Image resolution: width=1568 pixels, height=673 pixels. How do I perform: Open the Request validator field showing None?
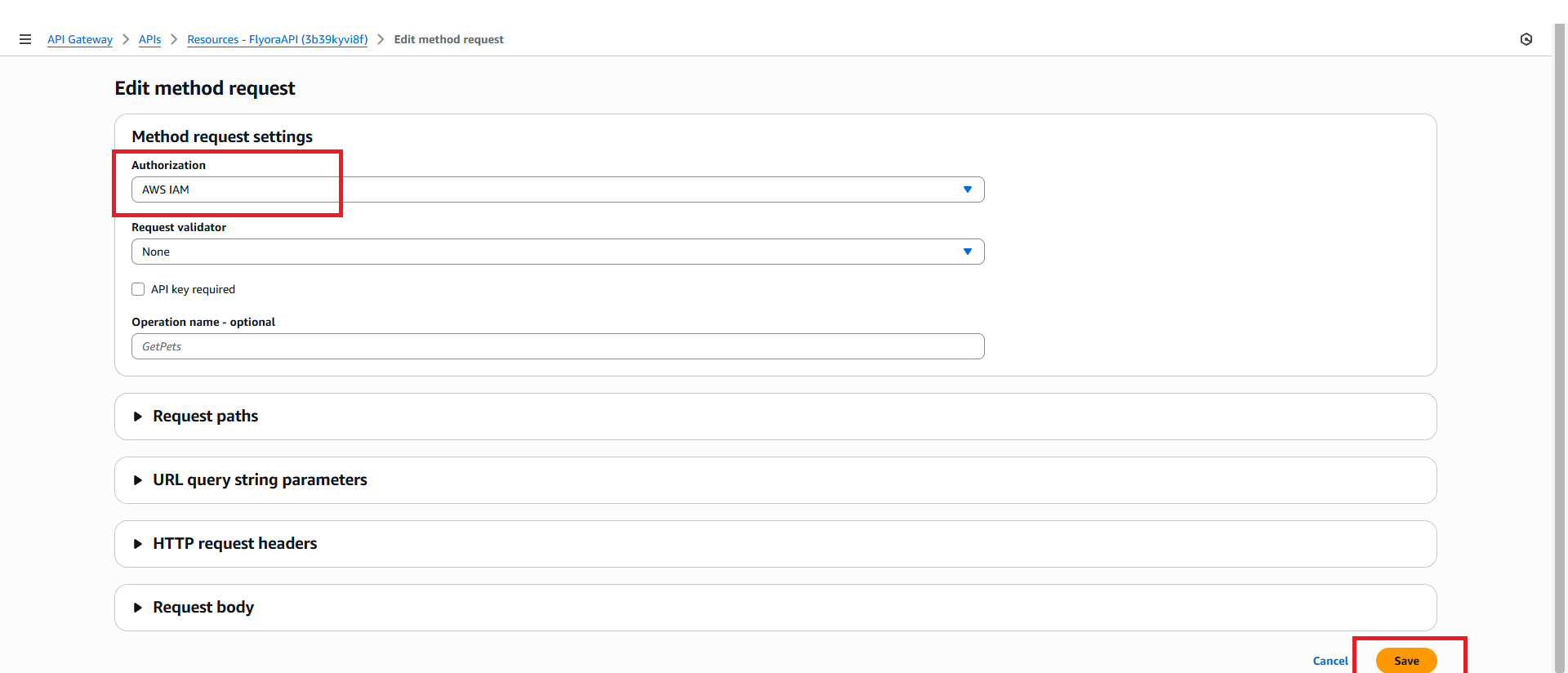click(x=539, y=252)
